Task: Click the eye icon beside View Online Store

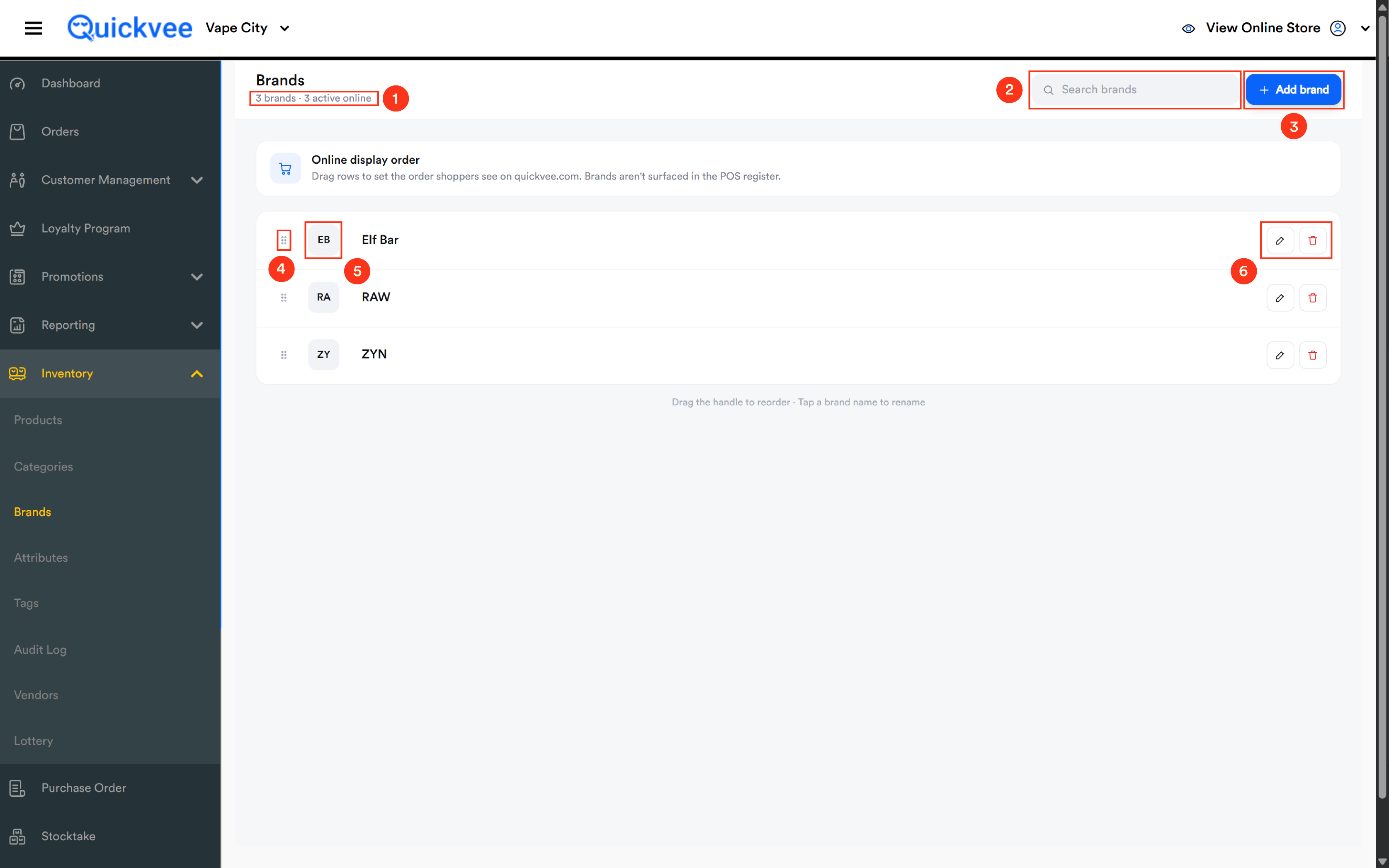Action: pyautogui.click(x=1188, y=28)
